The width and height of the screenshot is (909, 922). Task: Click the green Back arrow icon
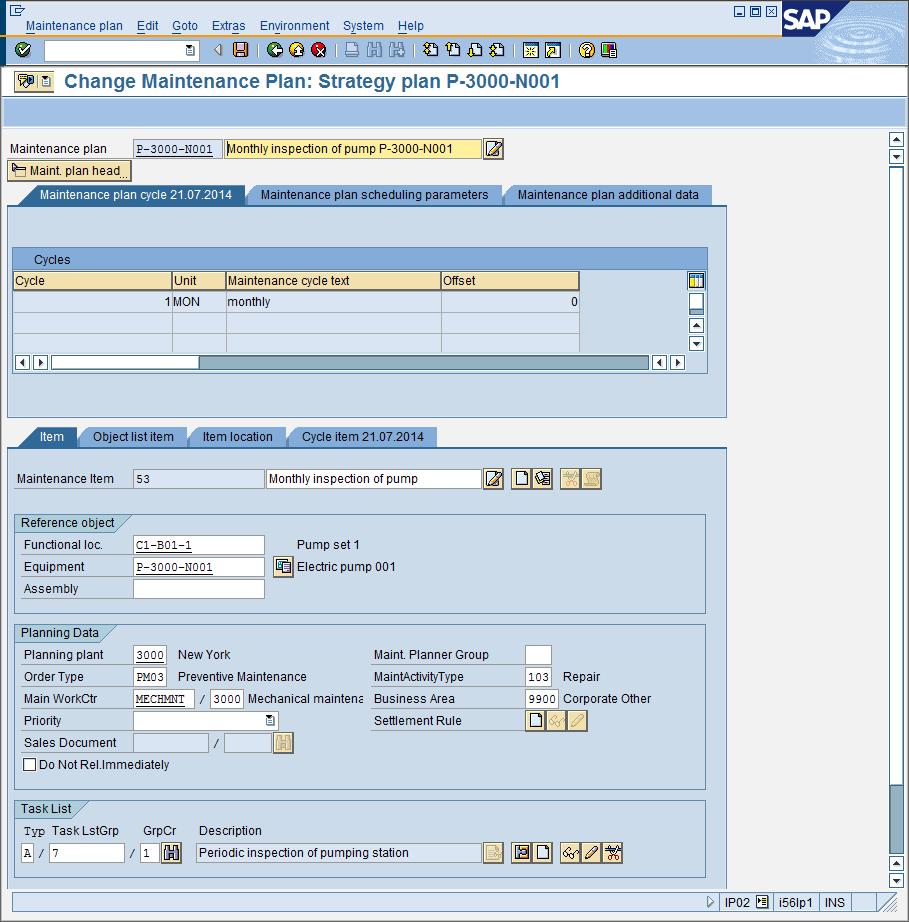coord(275,50)
